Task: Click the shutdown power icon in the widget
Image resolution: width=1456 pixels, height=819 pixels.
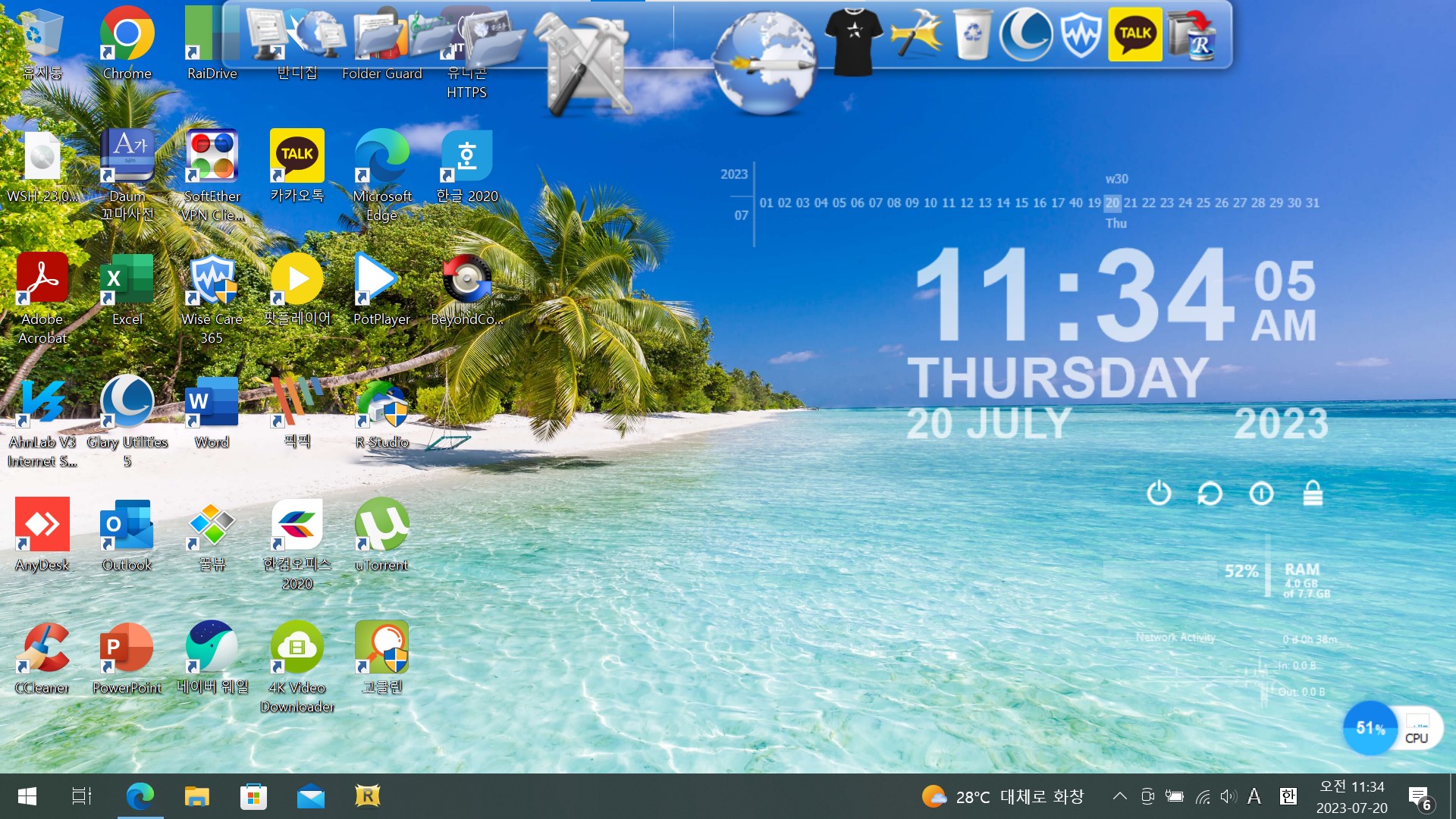Action: click(x=1159, y=494)
